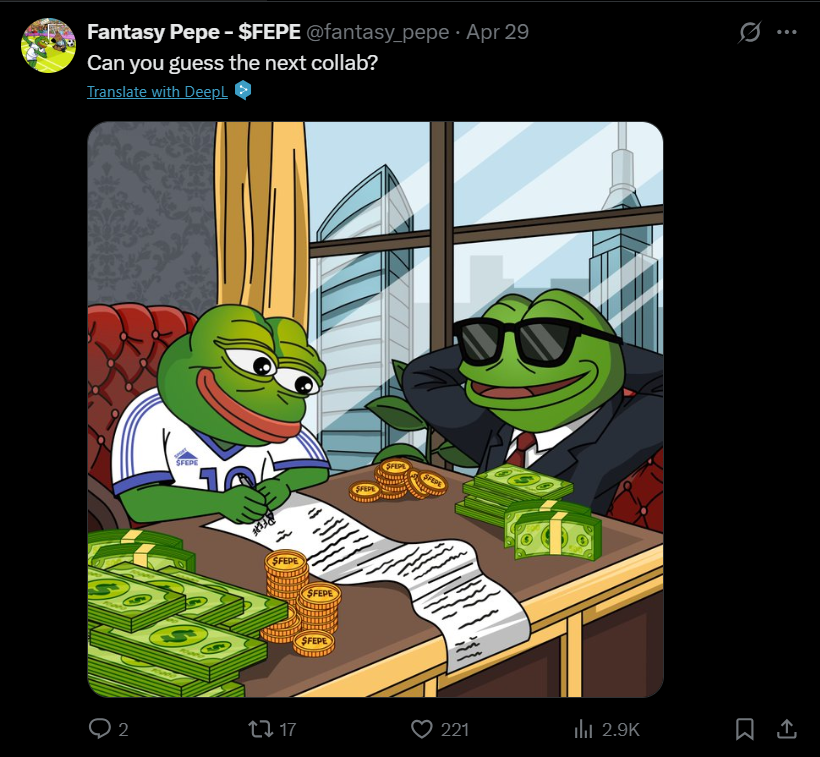Open the Pepe cartoon image attachment

(375, 409)
